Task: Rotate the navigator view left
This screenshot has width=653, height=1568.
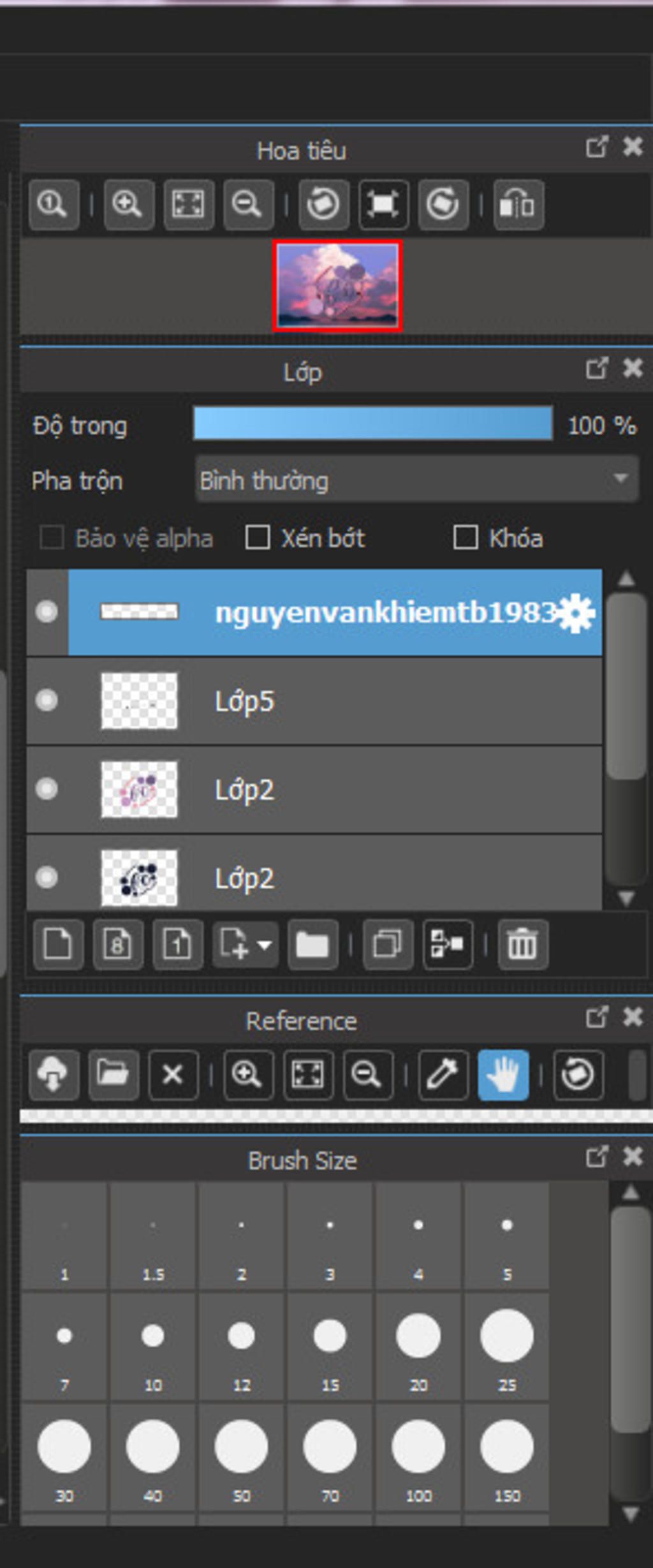Action: click(x=324, y=205)
